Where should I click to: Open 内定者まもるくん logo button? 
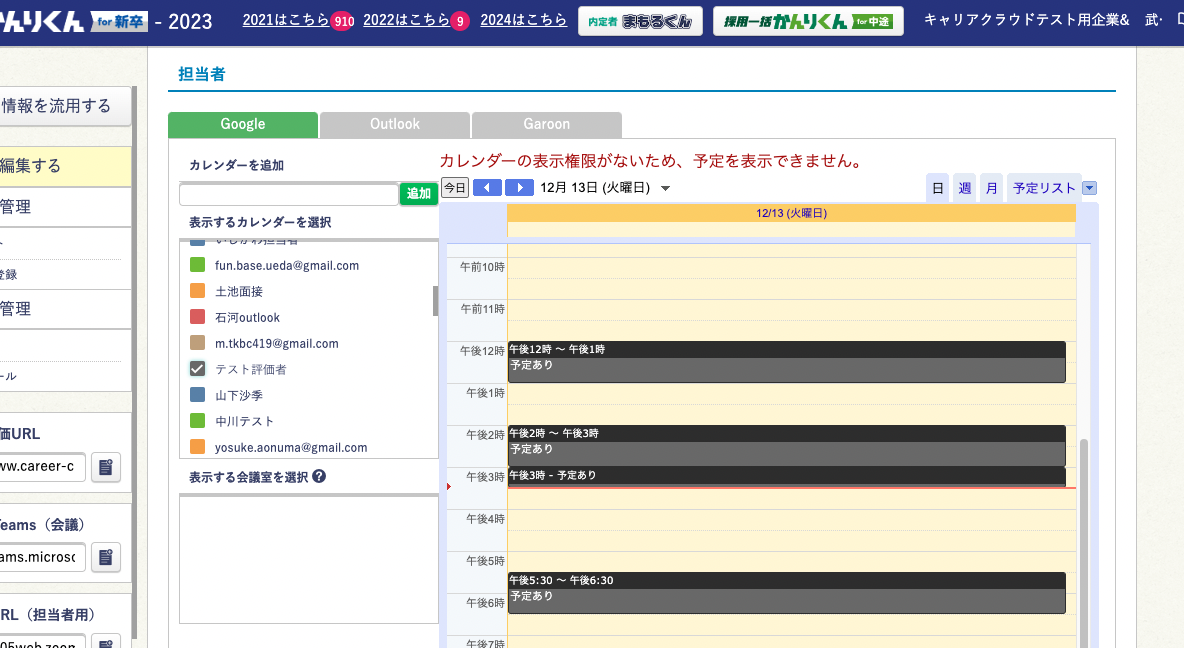coord(640,21)
